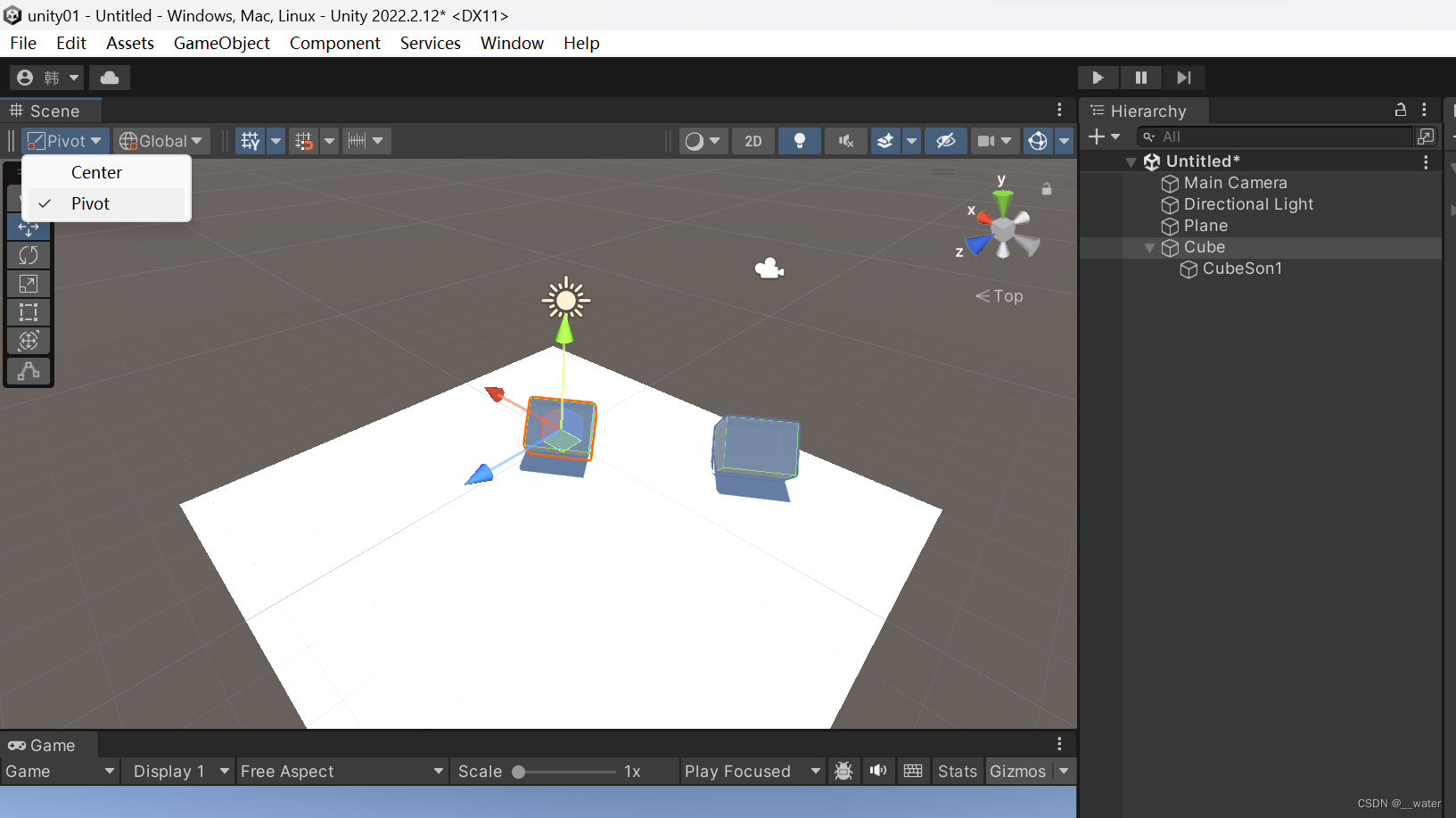The height and width of the screenshot is (818, 1456).
Task: Collapse the Cube hierarchy item
Action: [x=1149, y=247]
